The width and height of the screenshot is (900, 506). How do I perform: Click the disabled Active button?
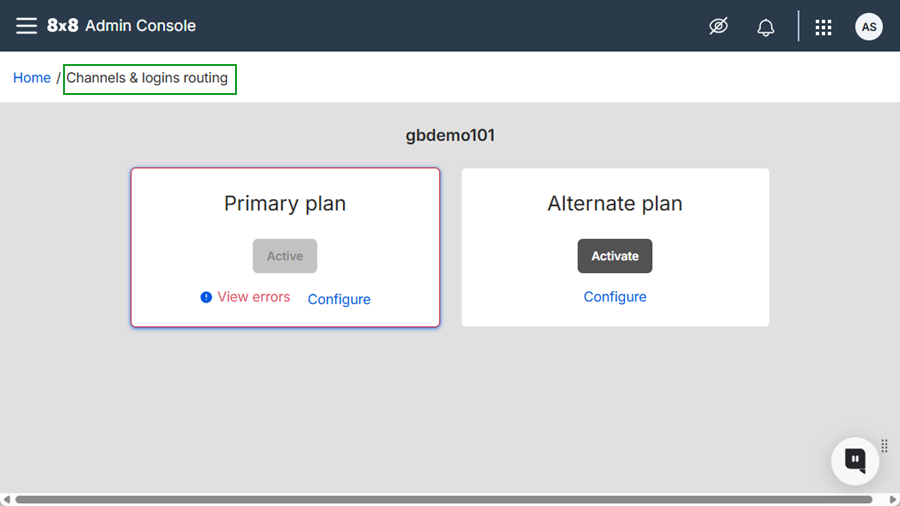click(285, 256)
